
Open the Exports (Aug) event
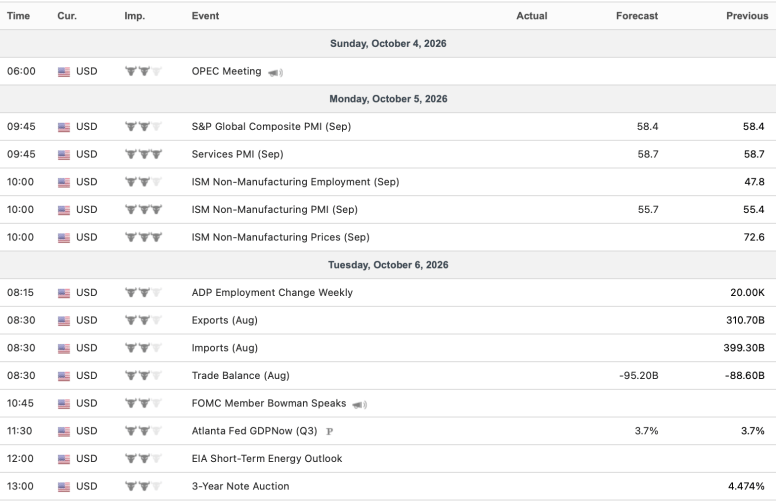225,320
